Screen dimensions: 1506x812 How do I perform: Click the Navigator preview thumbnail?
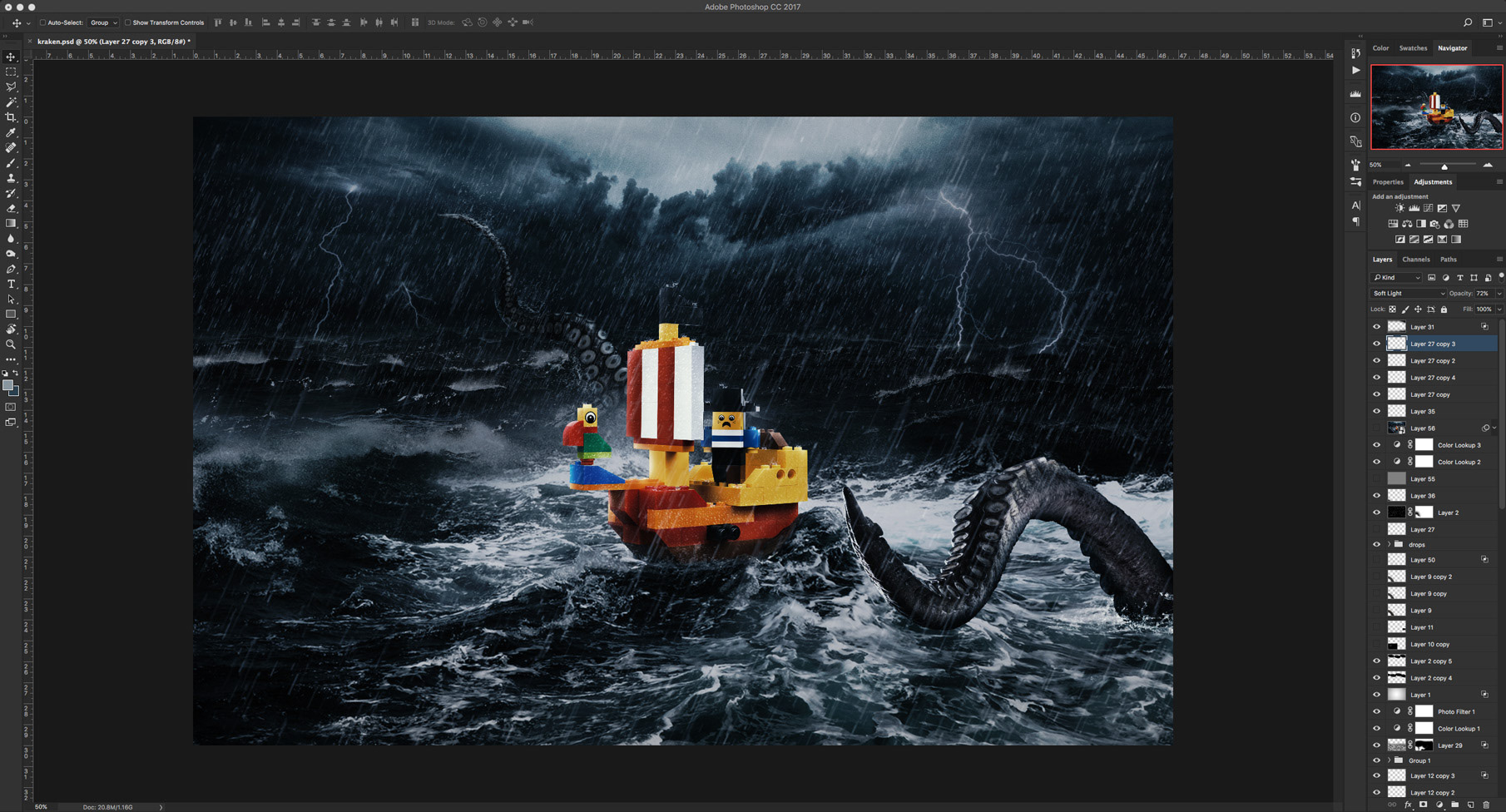1437,106
